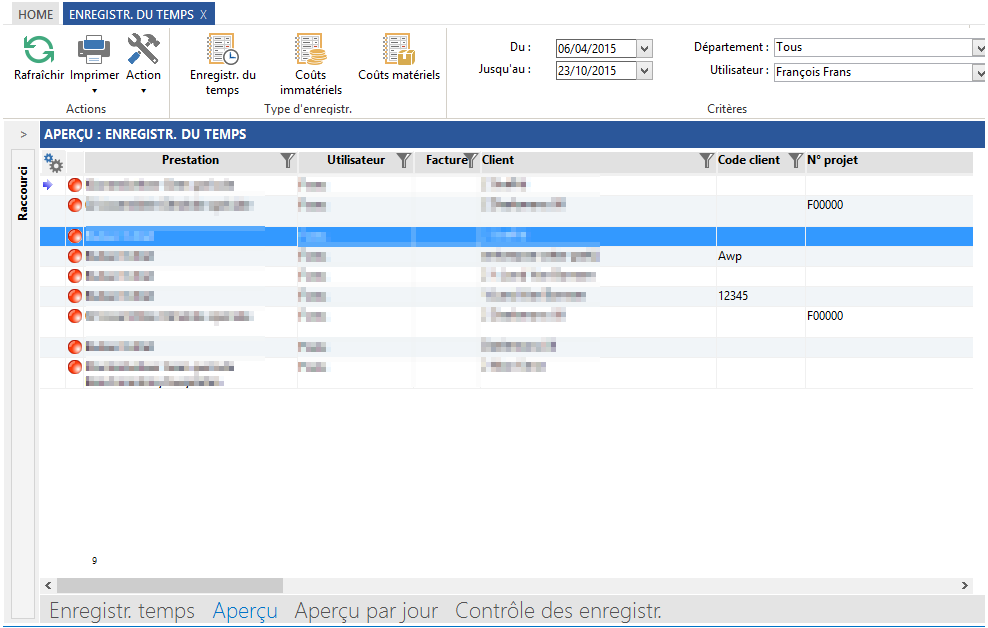The width and height of the screenshot is (988, 628).
Task: Filter the Utilisateur column
Action: point(403,161)
